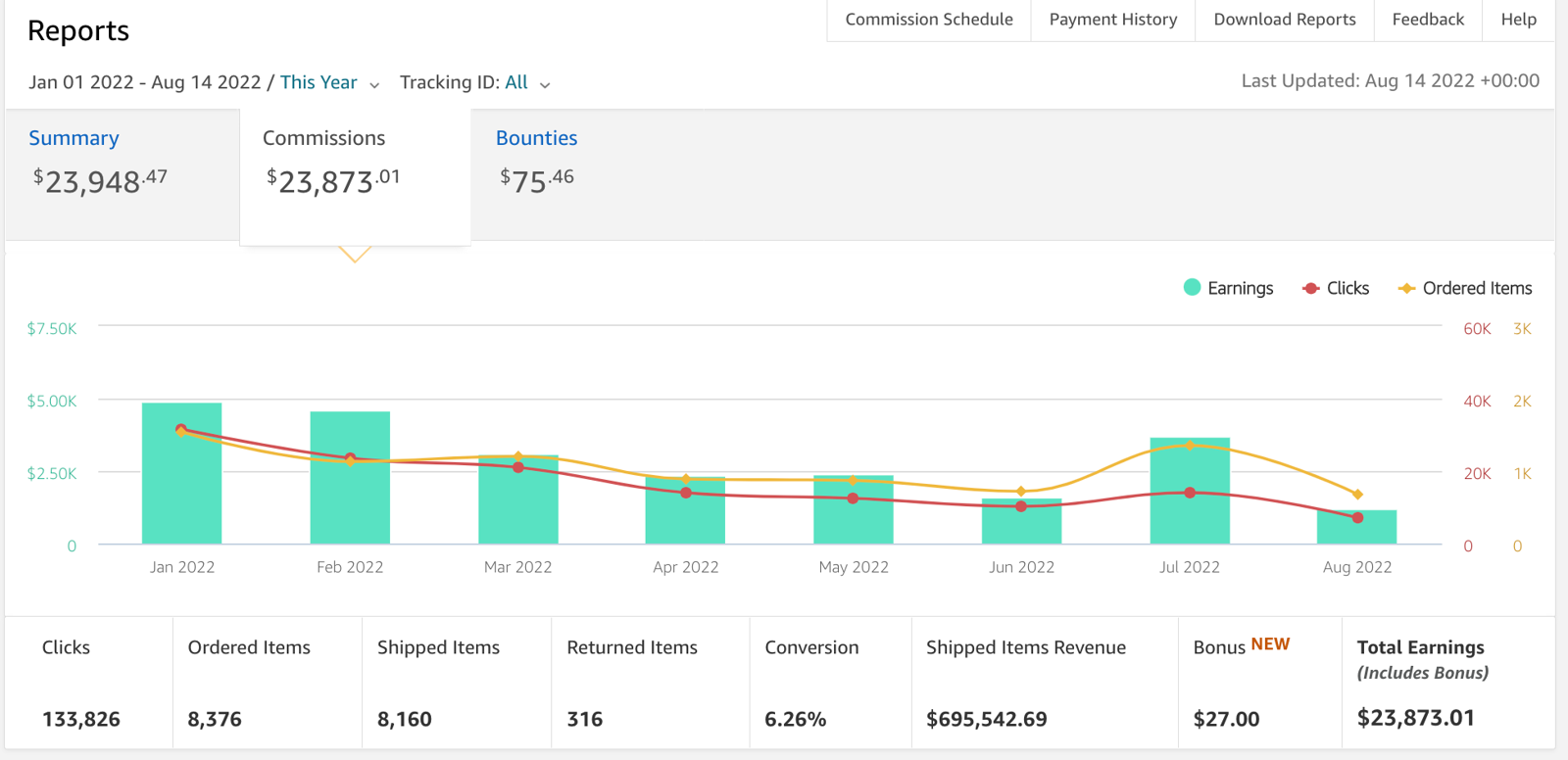Select the Aug 2022 earnings bar
The width and height of the screenshot is (1568, 760).
coord(1357,527)
